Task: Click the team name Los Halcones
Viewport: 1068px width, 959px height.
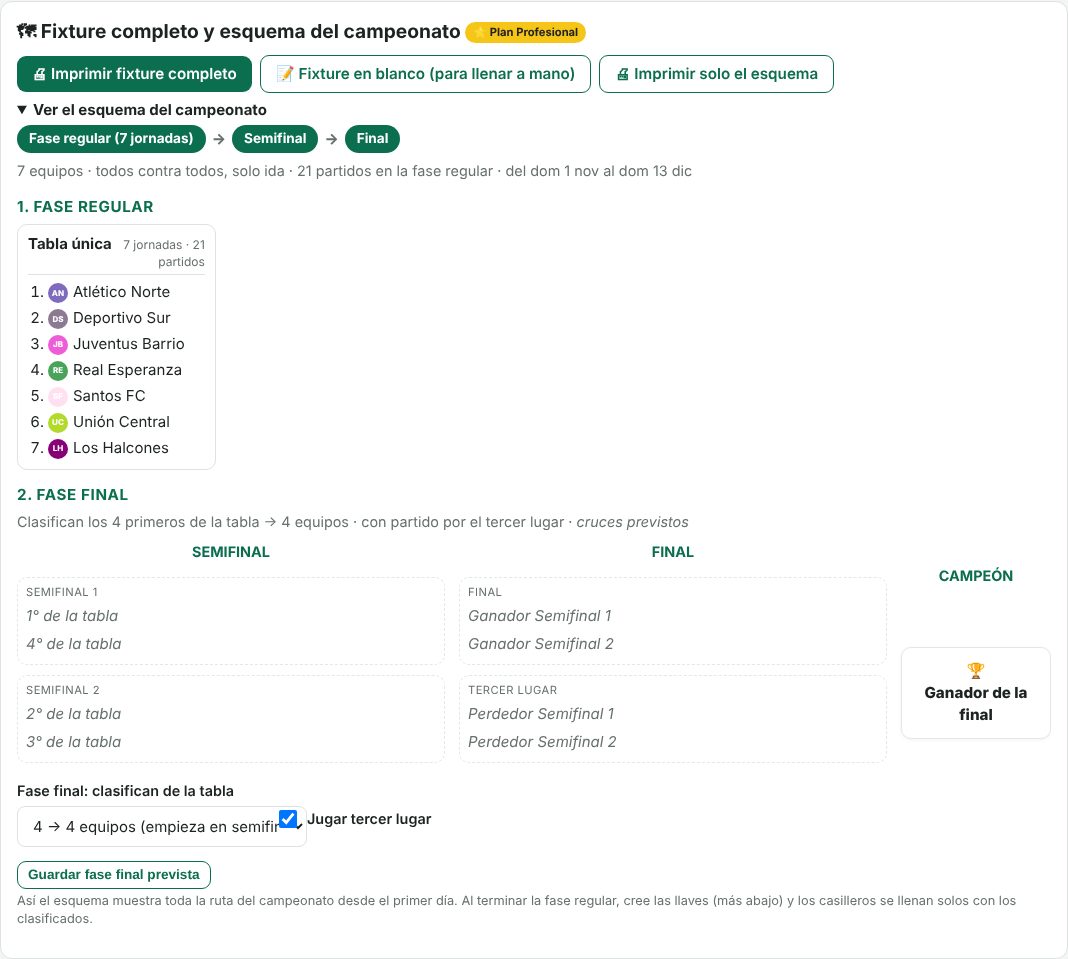Action: tap(121, 447)
